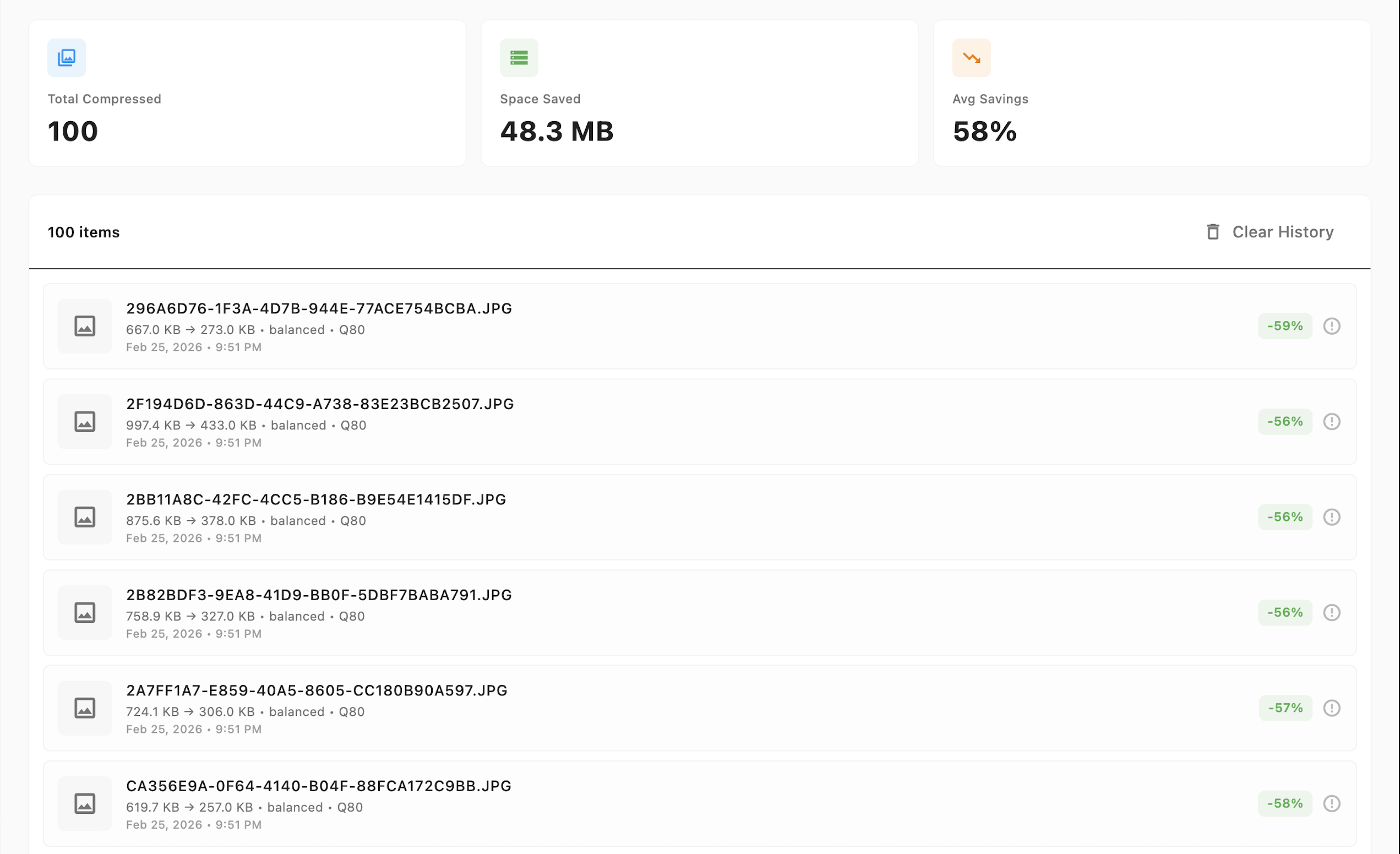Viewport: 1400px width, 854px height.
Task: Click the image placeholder icon for 2BB11A8C
Action: 85,517
